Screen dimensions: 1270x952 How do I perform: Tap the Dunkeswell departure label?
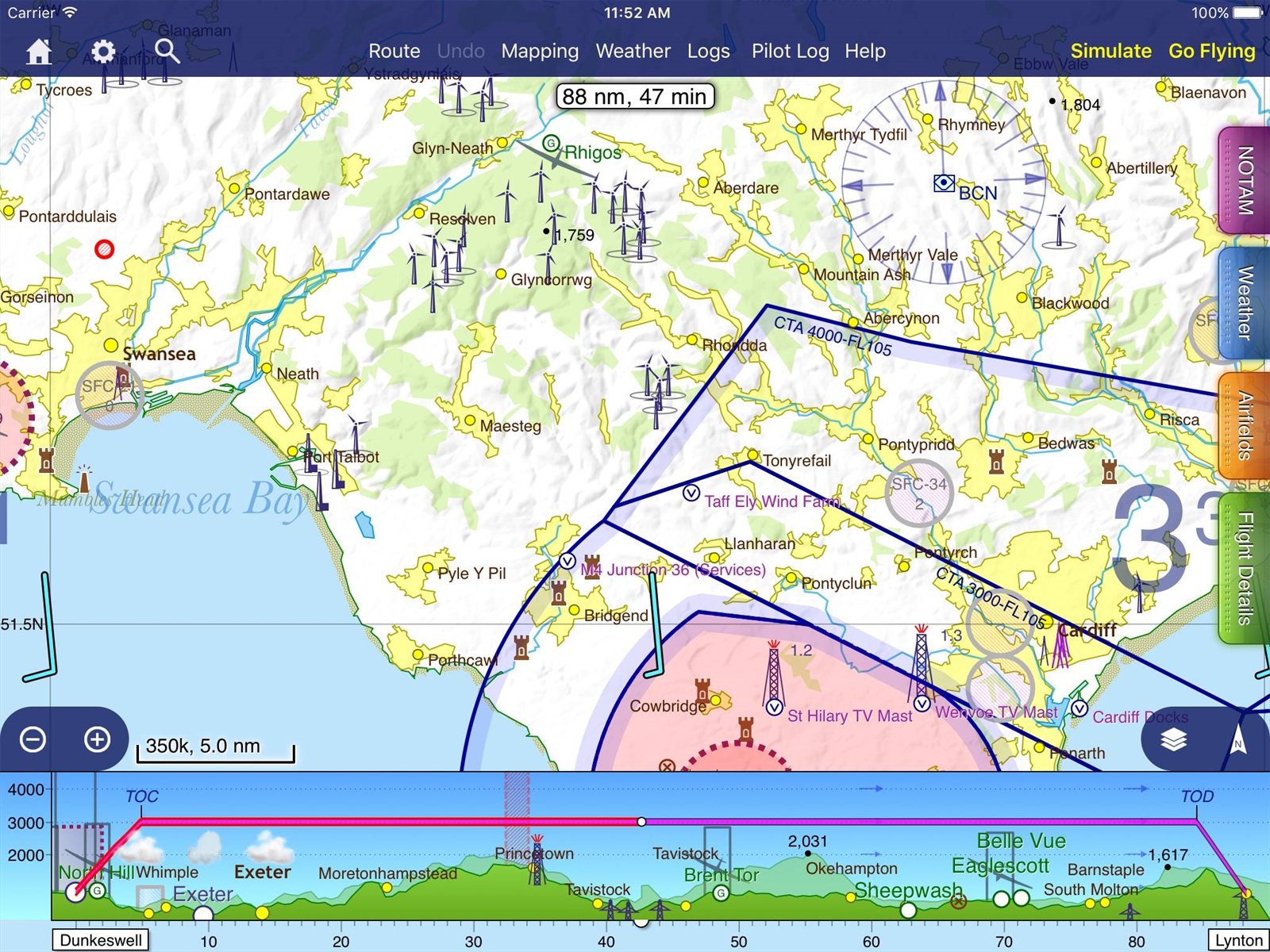[x=101, y=941]
